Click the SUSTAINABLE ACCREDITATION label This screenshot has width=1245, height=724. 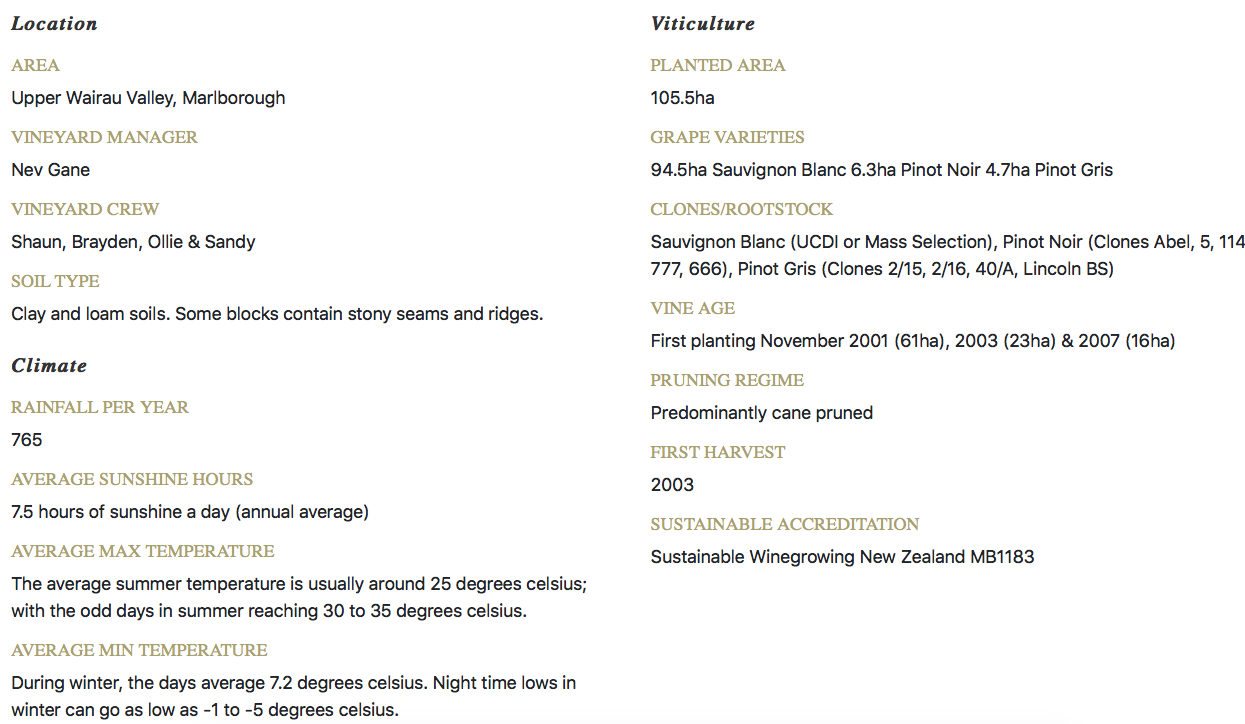pyautogui.click(x=784, y=525)
